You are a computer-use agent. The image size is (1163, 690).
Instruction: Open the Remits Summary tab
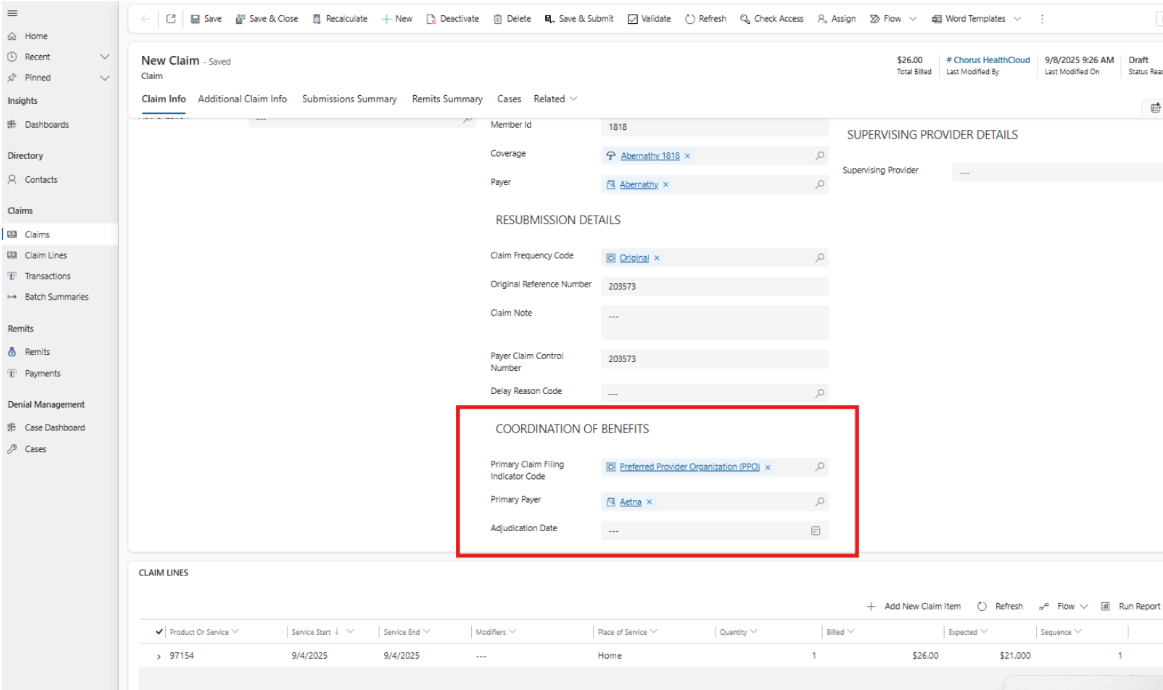[x=447, y=99]
